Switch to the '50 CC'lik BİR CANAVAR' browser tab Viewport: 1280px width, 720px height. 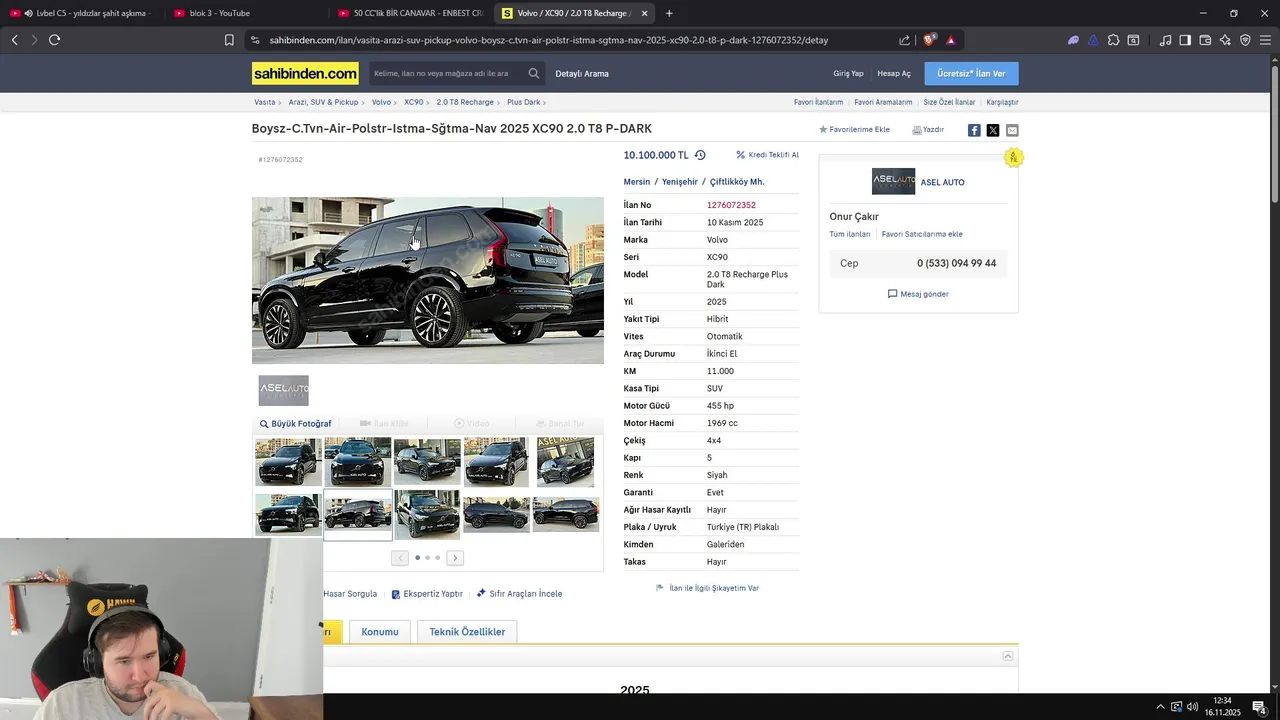tap(410, 13)
